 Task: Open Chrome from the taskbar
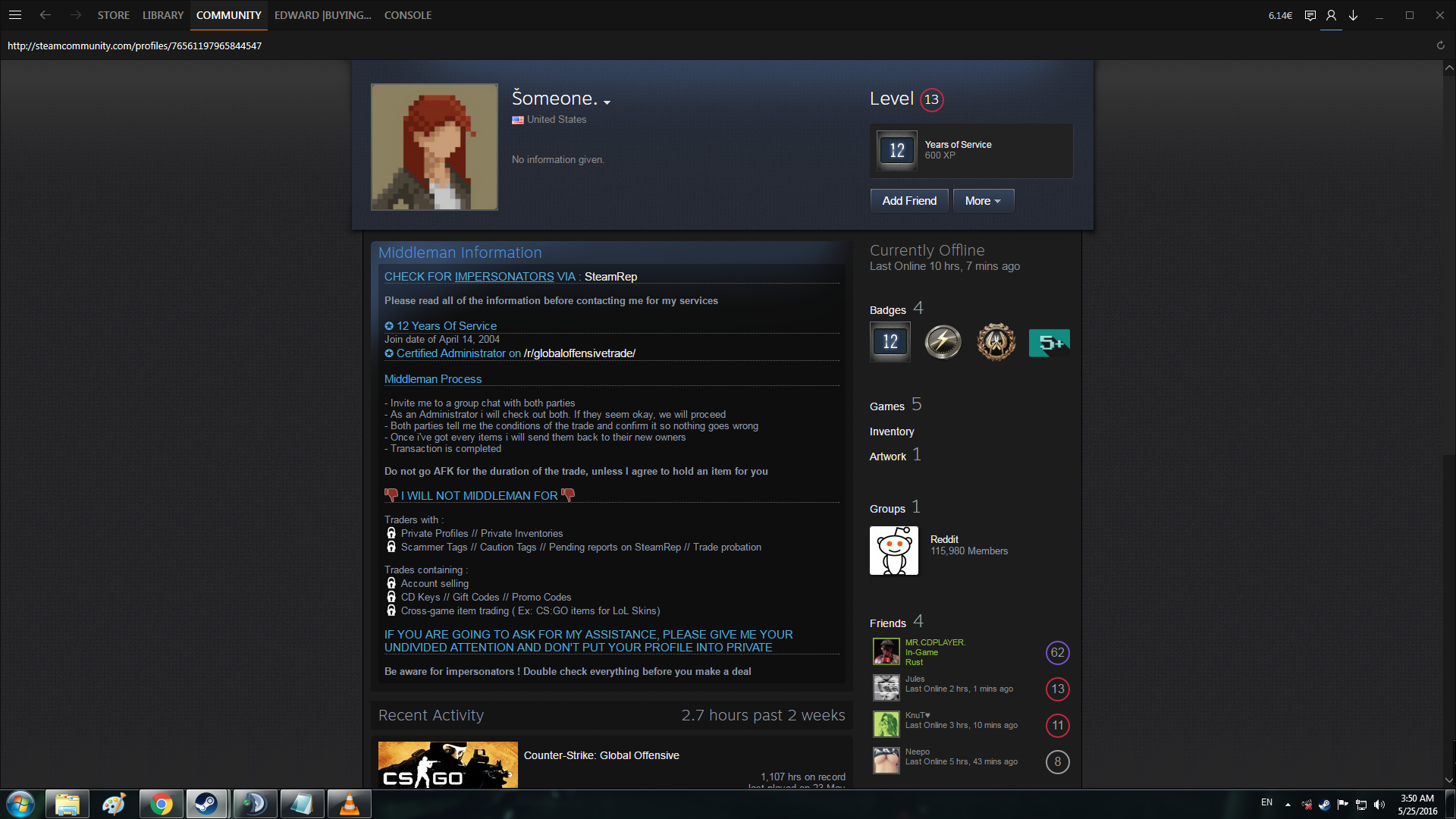(x=161, y=804)
